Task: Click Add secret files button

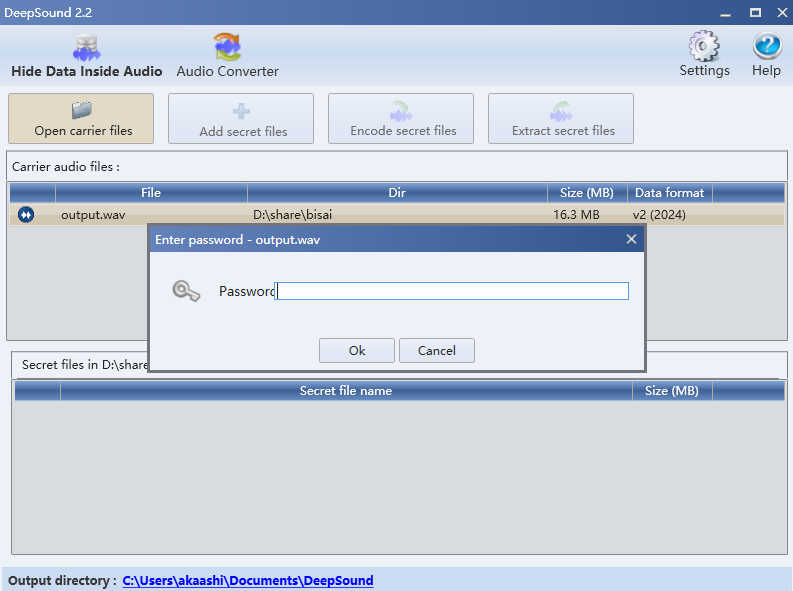Action: tap(241, 118)
